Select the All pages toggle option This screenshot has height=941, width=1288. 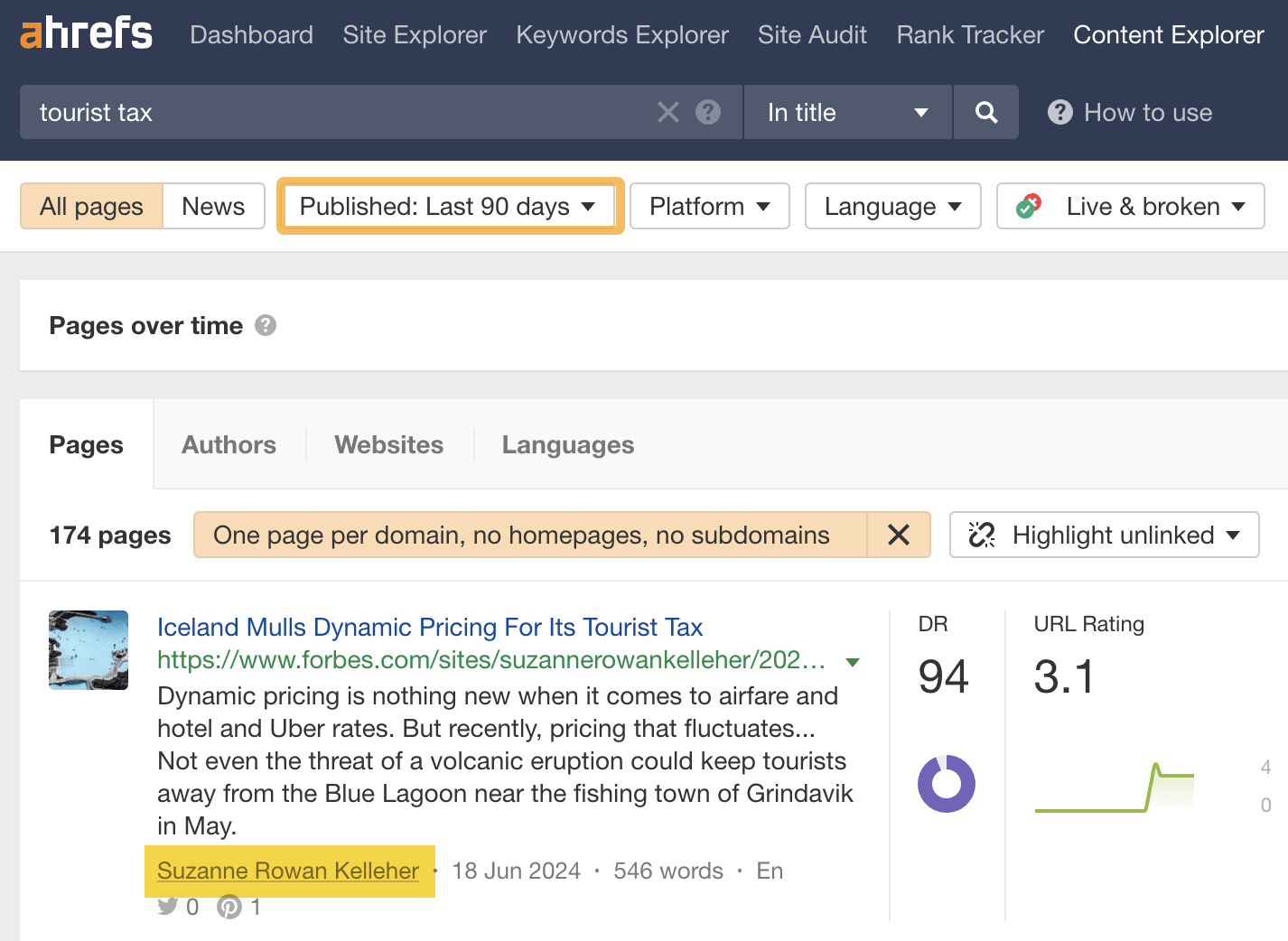coord(90,206)
